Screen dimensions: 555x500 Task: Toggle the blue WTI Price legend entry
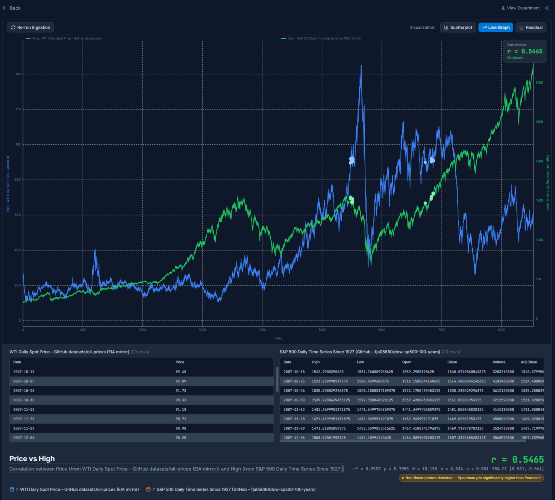[64, 38]
